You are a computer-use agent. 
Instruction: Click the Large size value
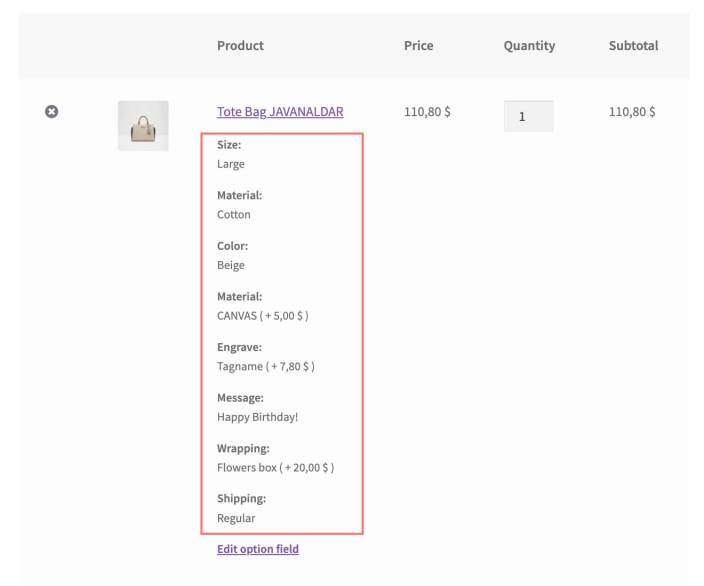[x=231, y=164]
